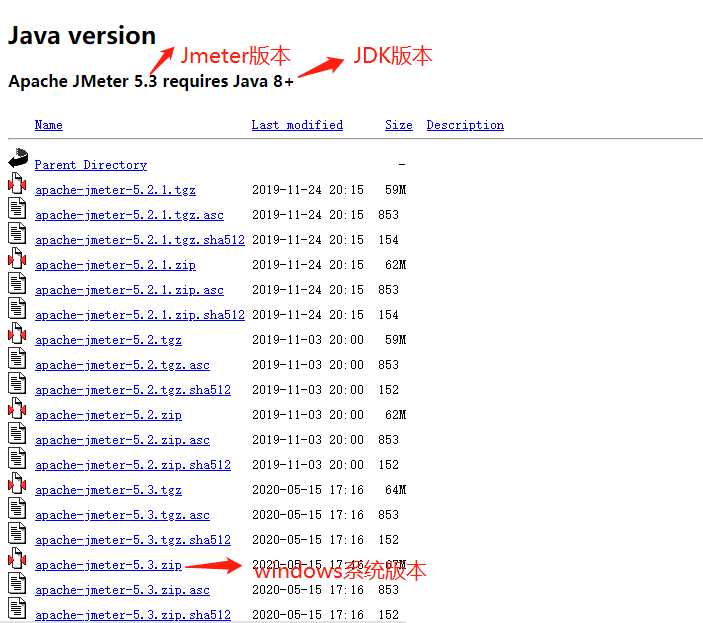Click the 'Java version' heading
The height and width of the screenshot is (623, 703).
(82, 35)
